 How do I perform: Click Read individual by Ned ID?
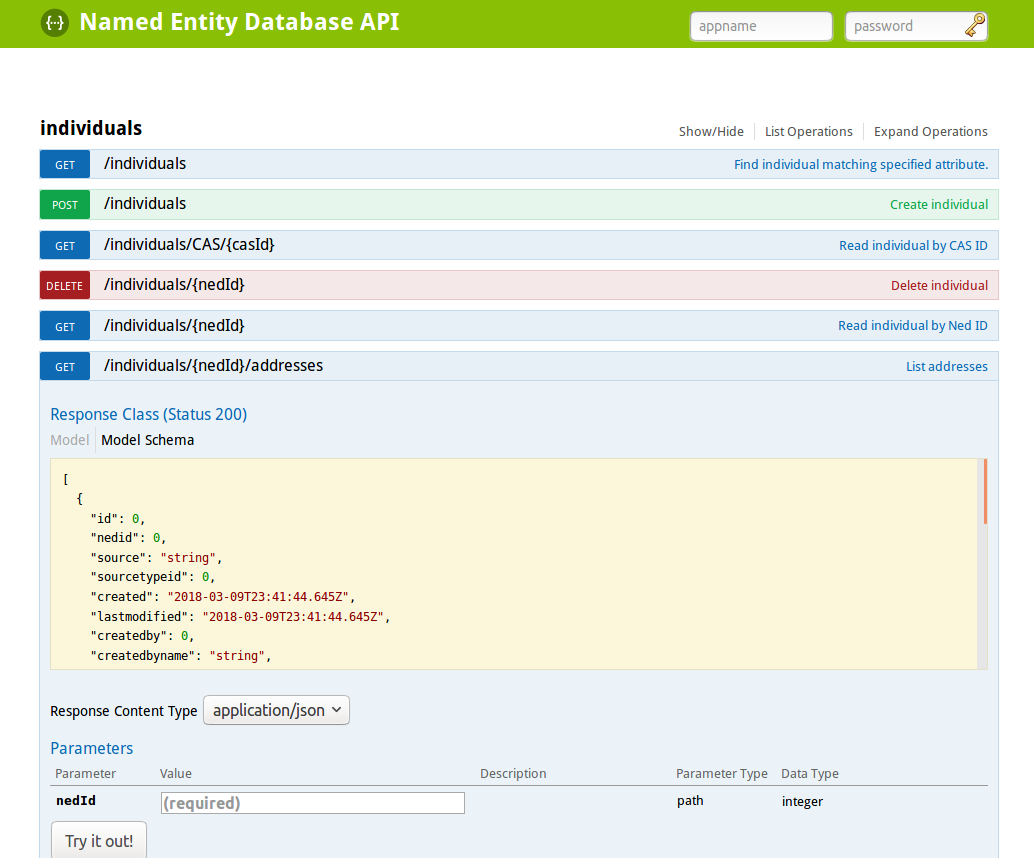(x=913, y=326)
